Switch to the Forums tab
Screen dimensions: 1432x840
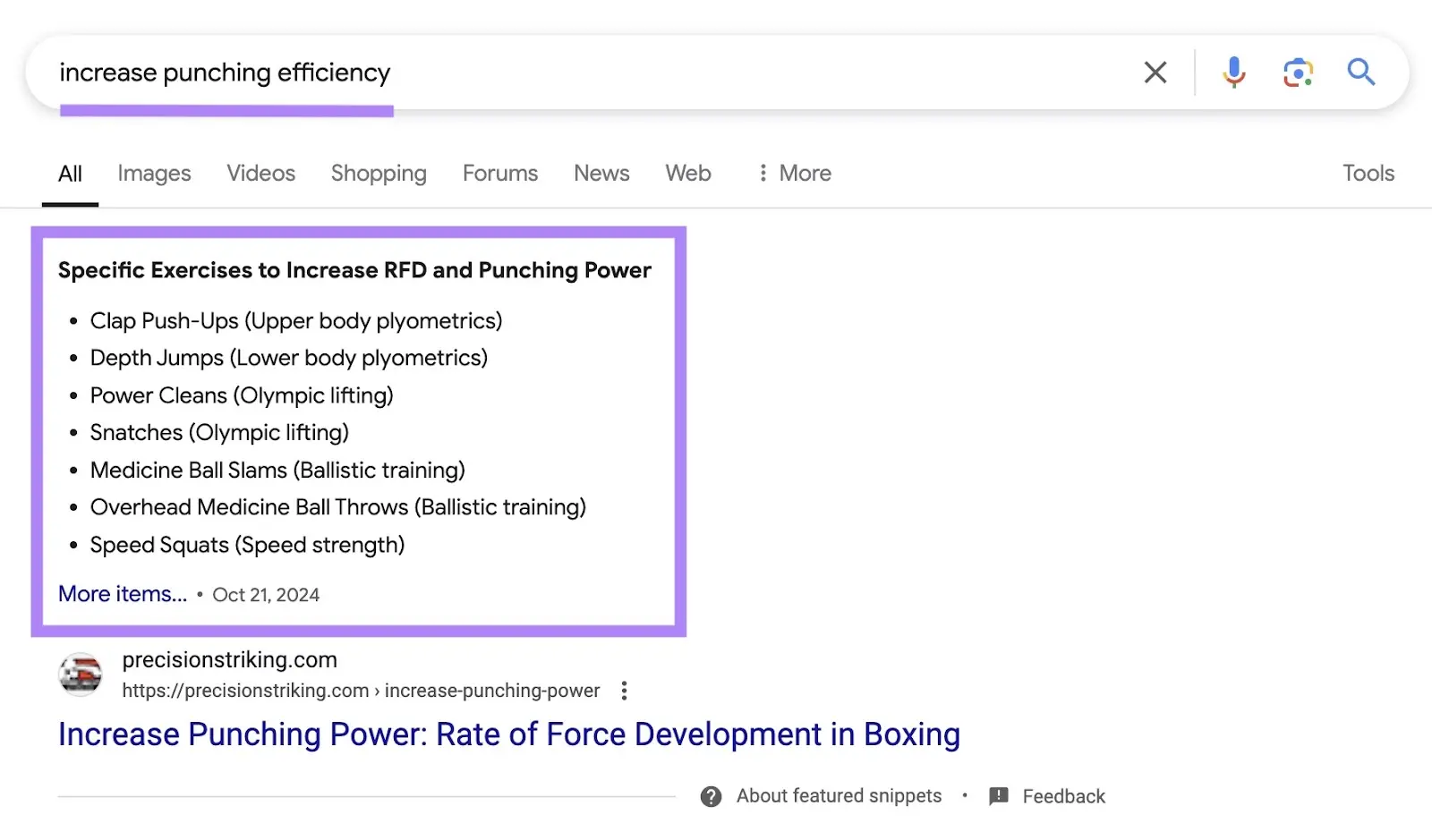point(499,173)
